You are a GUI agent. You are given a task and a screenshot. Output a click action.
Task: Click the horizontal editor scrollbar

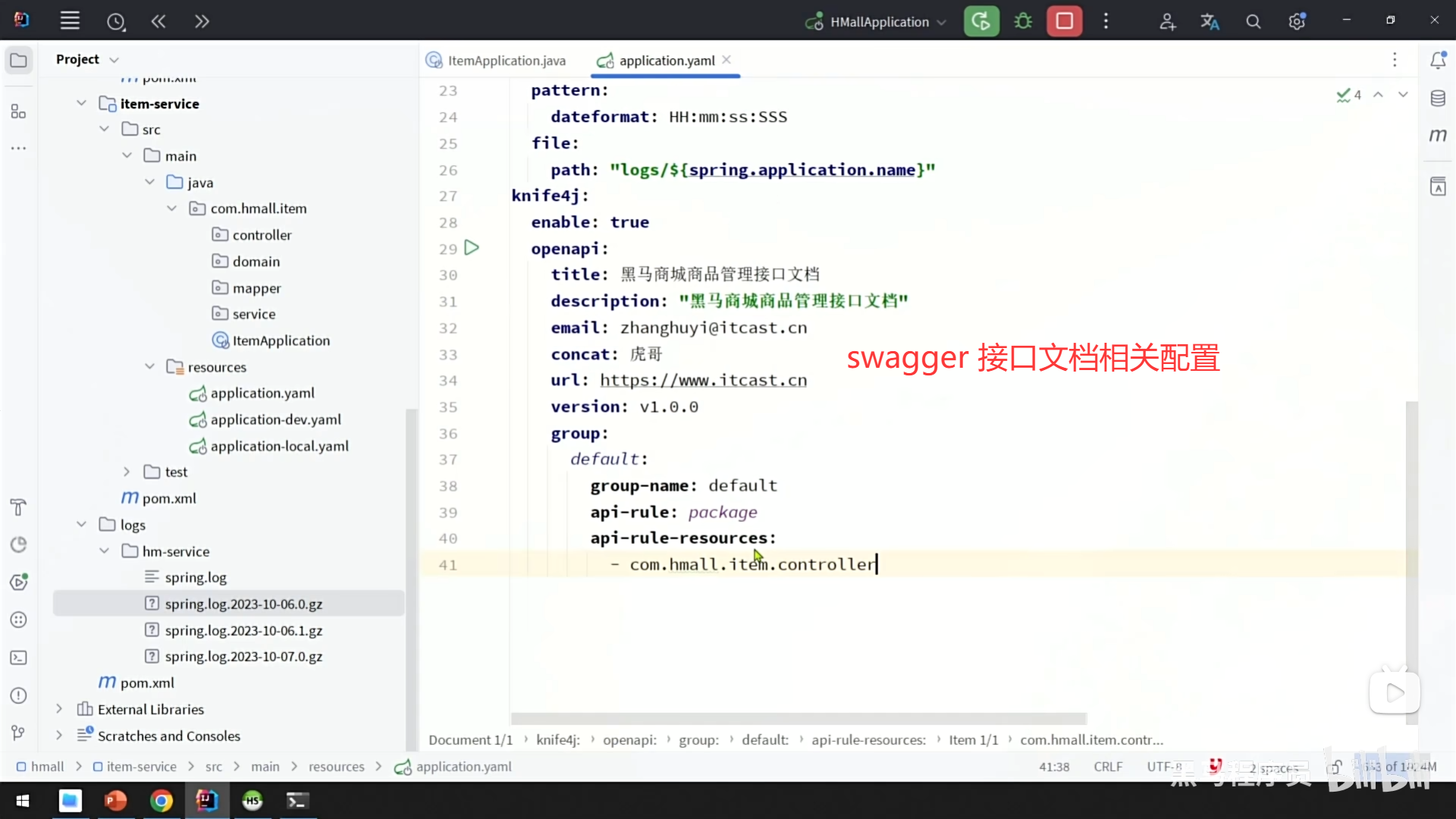798,718
